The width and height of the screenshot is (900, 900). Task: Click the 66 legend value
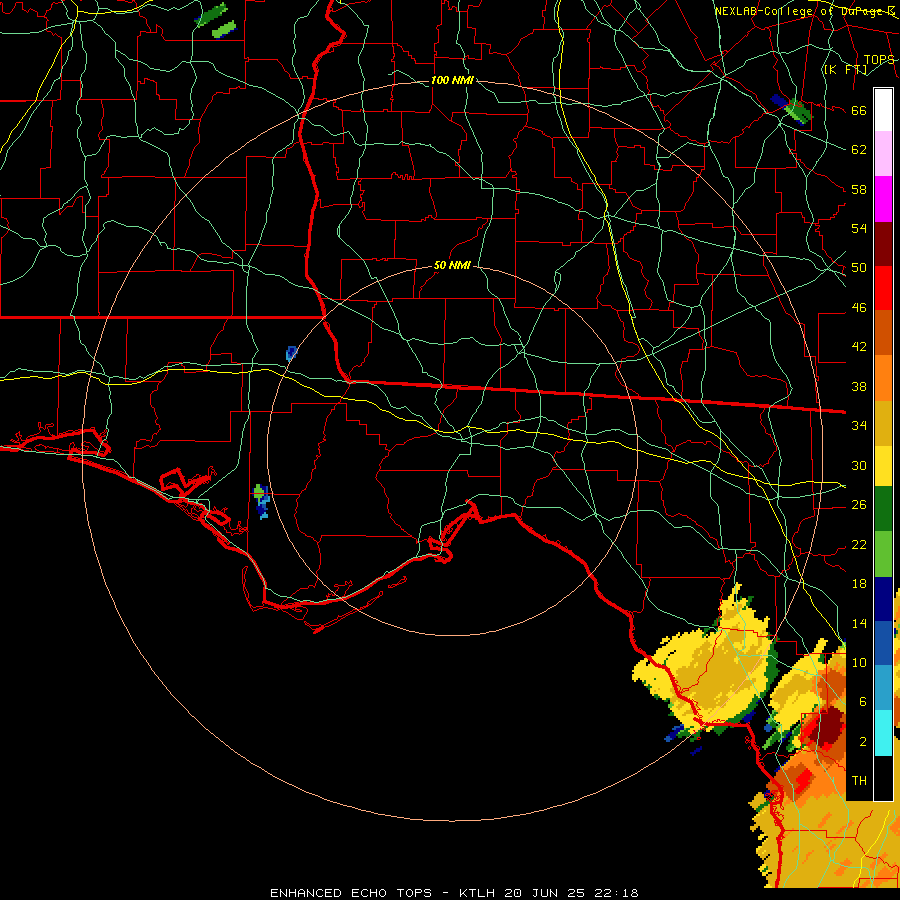point(859,110)
